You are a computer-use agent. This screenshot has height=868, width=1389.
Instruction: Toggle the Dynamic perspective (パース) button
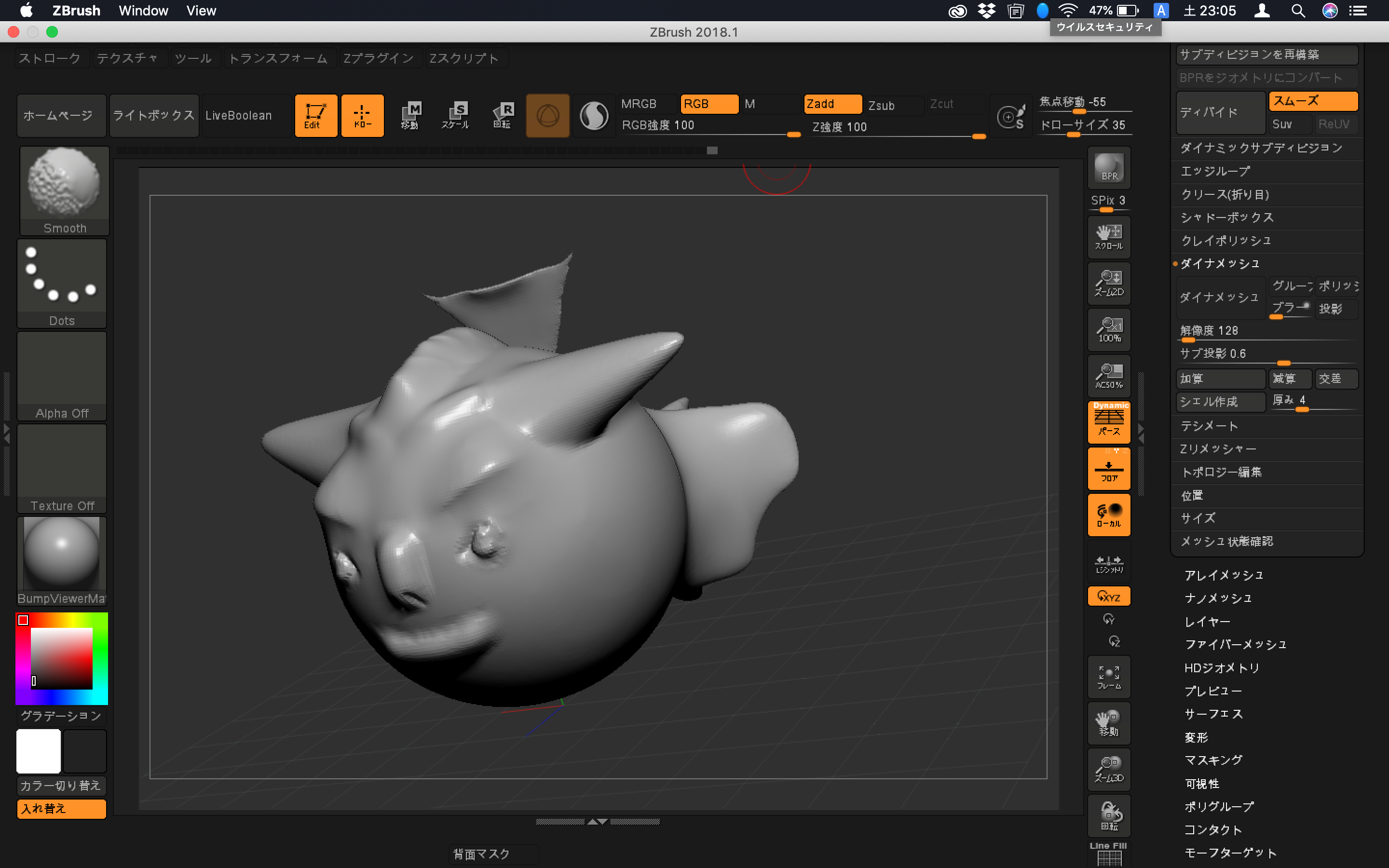click(1108, 422)
